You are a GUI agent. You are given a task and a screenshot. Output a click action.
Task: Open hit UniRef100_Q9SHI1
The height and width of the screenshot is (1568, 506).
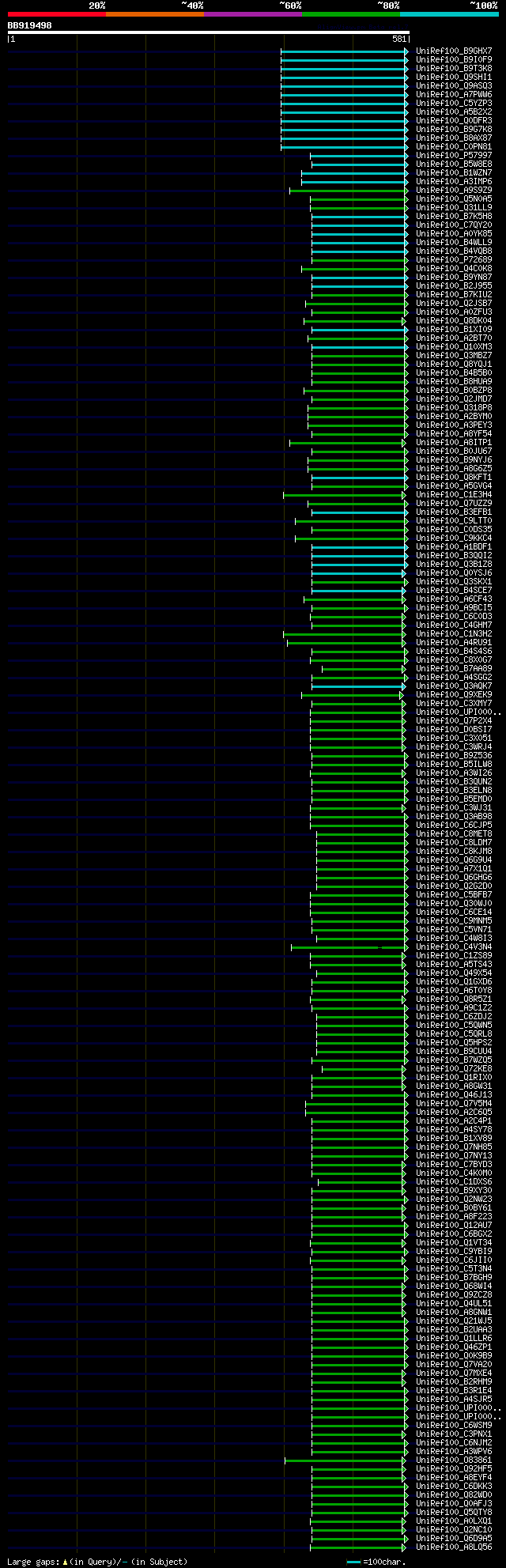click(454, 77)
